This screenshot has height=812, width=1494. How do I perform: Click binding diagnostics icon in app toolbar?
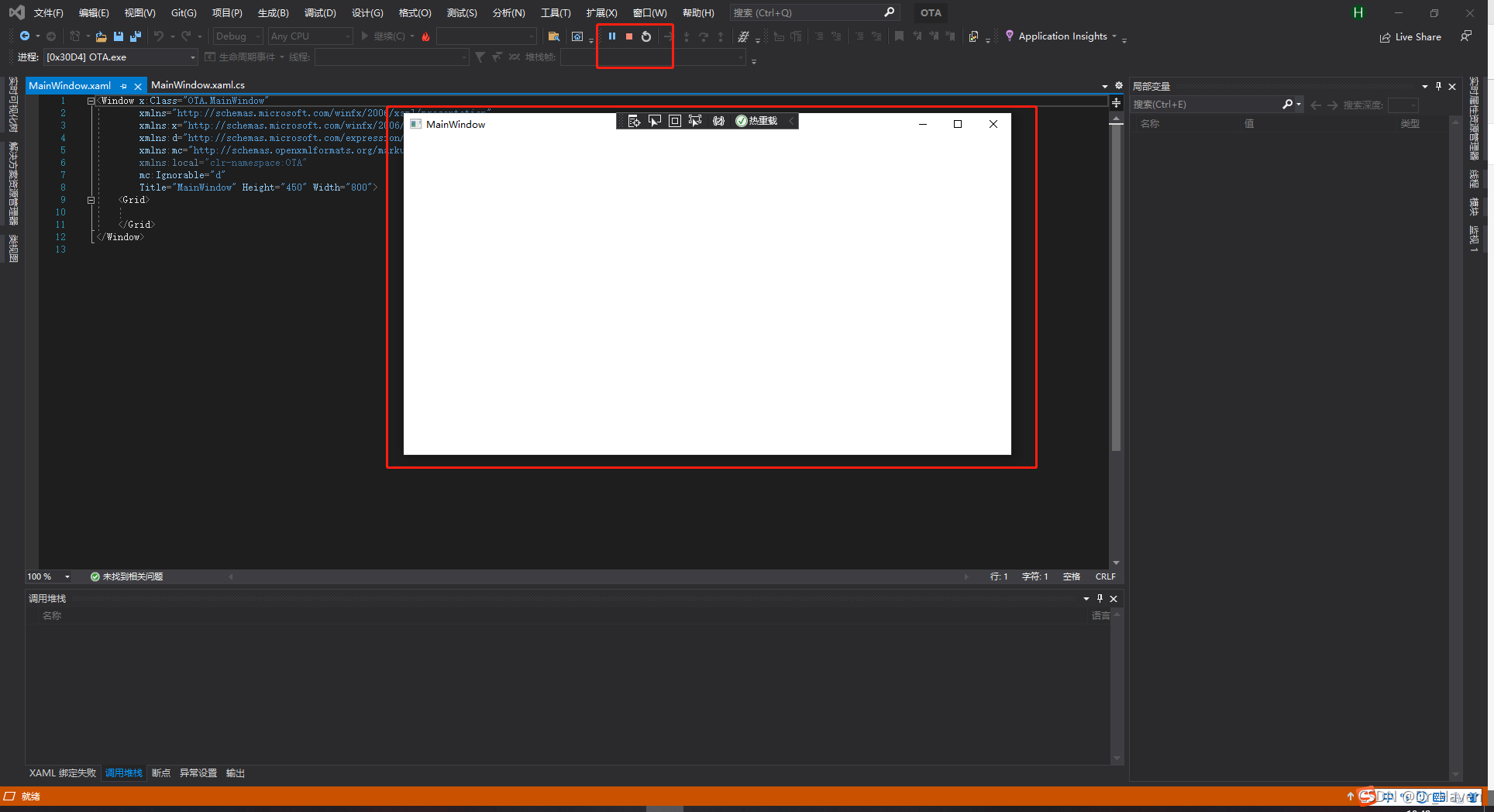718,121
